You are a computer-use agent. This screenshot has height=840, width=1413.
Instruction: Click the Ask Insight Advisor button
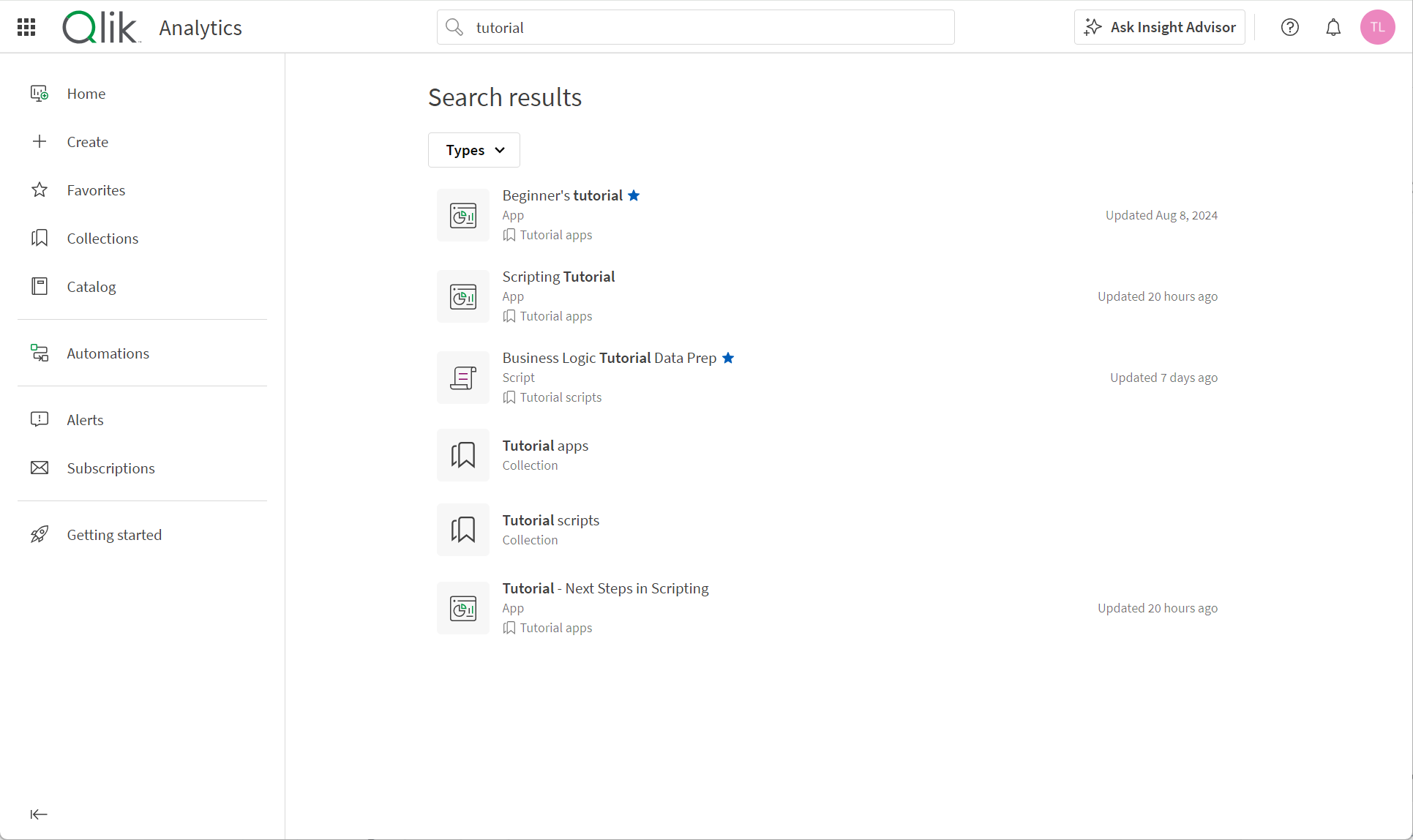1160,27
